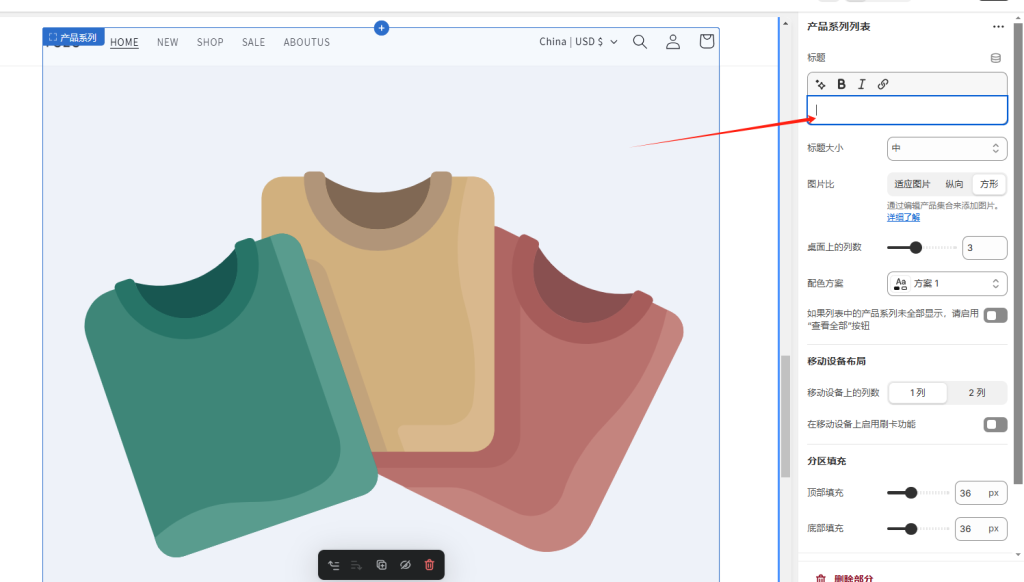Open the dynamic source icon beside 标题
The height and width of the screenshot is (582, 1024).
(x=995, y=58)
